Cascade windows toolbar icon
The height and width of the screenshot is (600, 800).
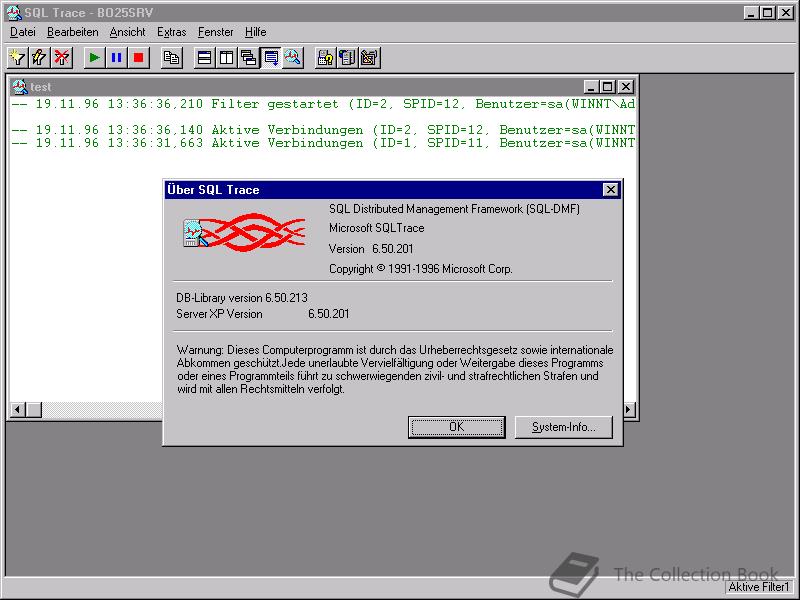tap(248, 58)
